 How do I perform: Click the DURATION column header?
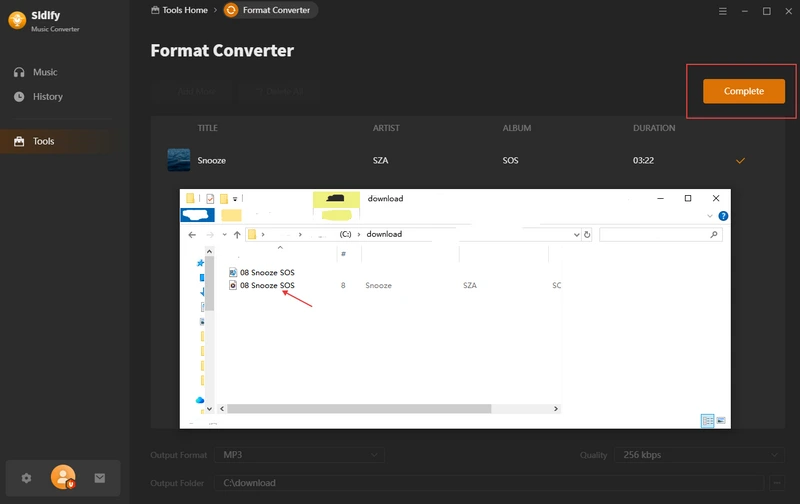(654, 128)
